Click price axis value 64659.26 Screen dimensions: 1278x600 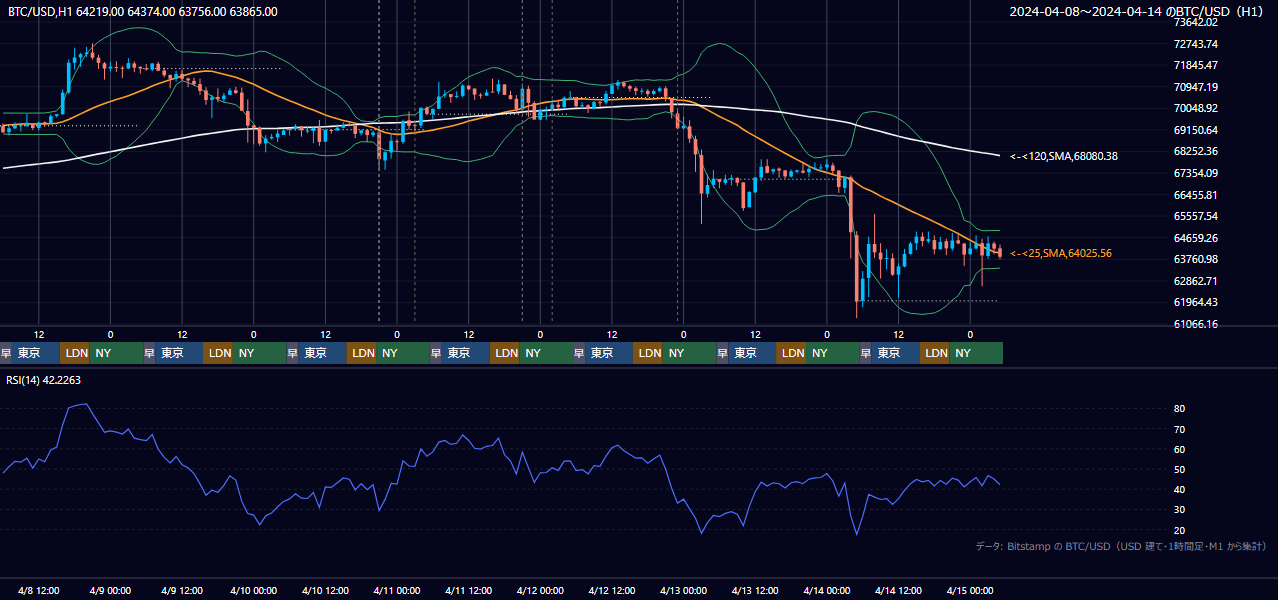click(x=1195, y=238)
